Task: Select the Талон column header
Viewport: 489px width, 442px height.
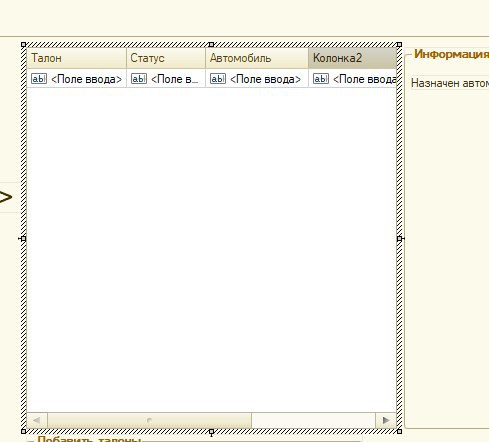Action: point(76,58)
